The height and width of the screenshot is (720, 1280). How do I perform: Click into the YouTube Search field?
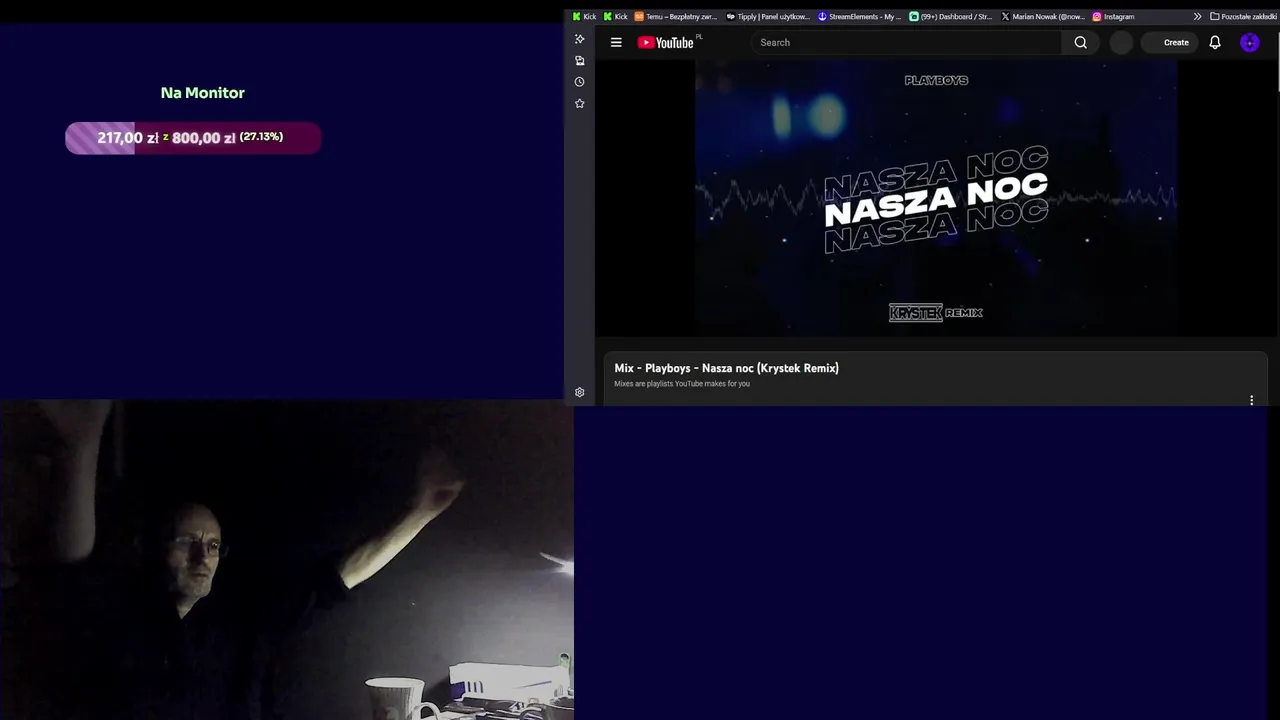coord(905,42)
